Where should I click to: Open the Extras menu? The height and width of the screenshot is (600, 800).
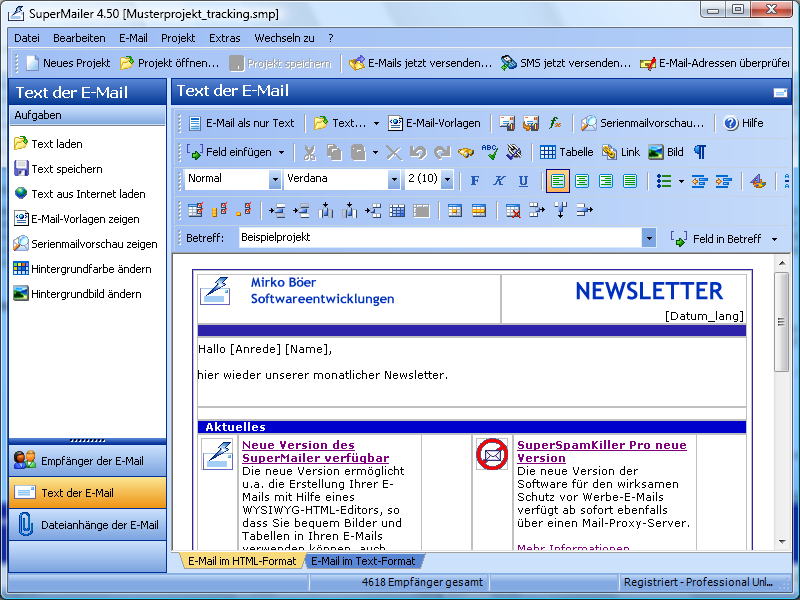click(x=224, y=38)
